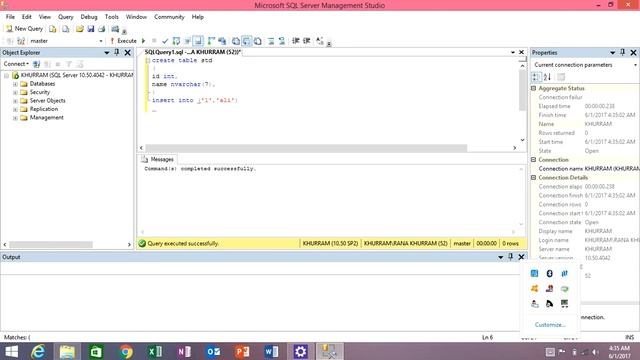Click the 'insert into' line in editor
This screenshot has width=640, height=360.
tap(195, 100)
